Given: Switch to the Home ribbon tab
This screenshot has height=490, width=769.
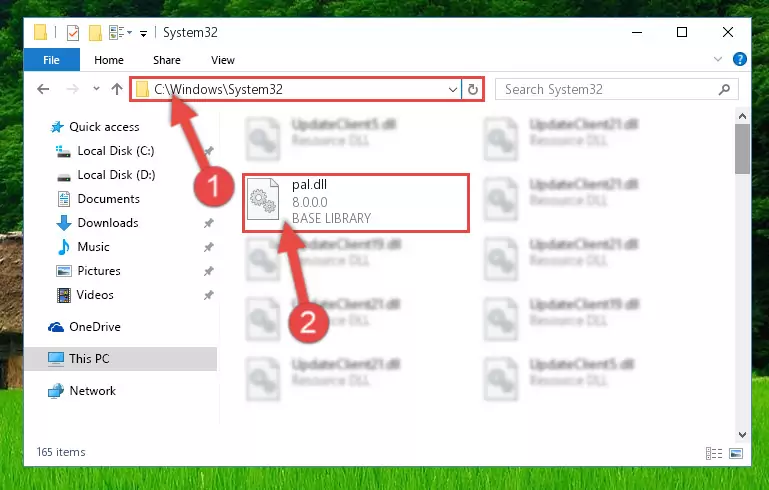Looking at the screenshot, I should pyautogui.click(x=109, y=60).
